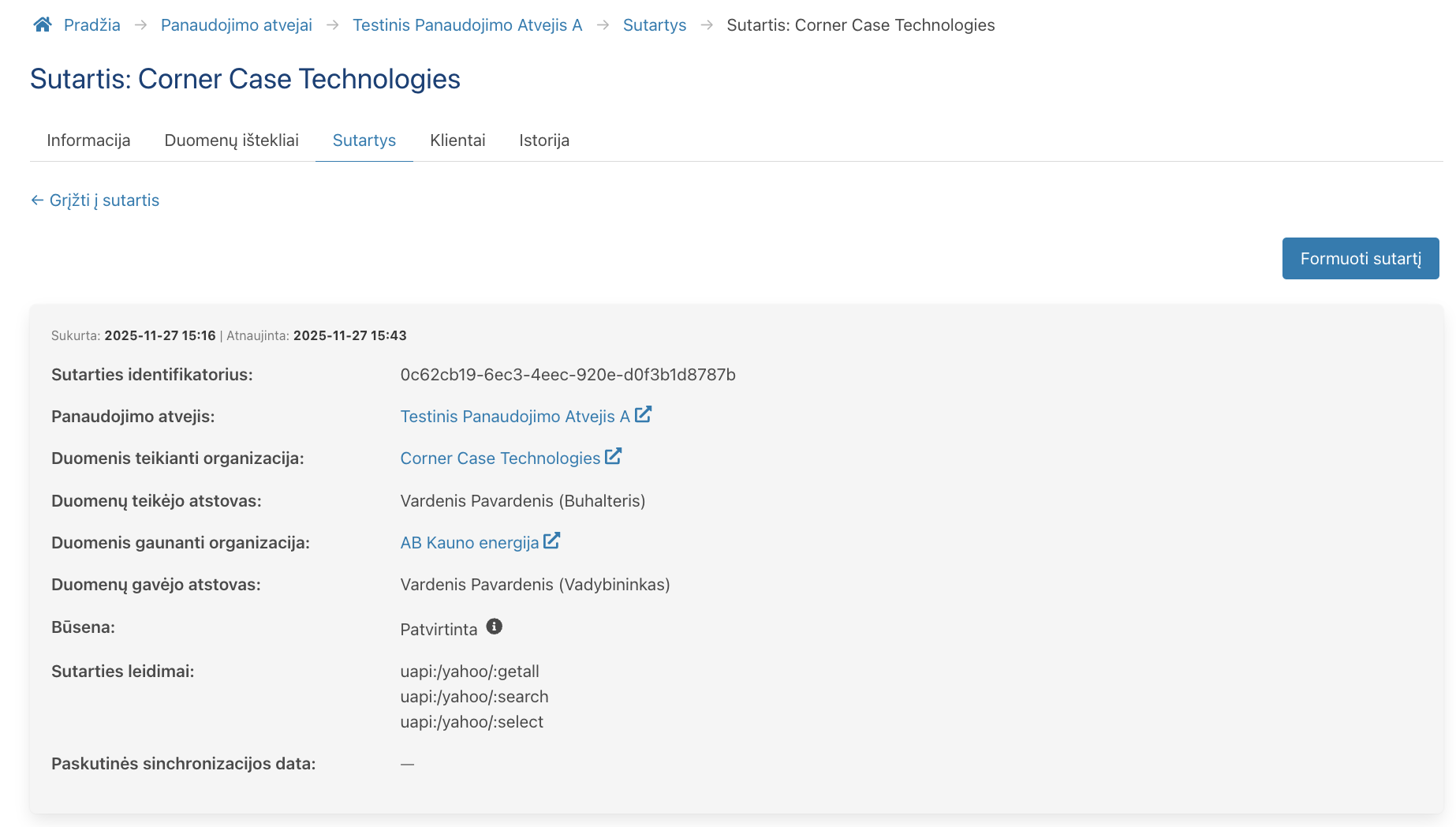Open external link icon beside Corner Case Technologies
The image size is (1456, 827).
pos(614,456)
